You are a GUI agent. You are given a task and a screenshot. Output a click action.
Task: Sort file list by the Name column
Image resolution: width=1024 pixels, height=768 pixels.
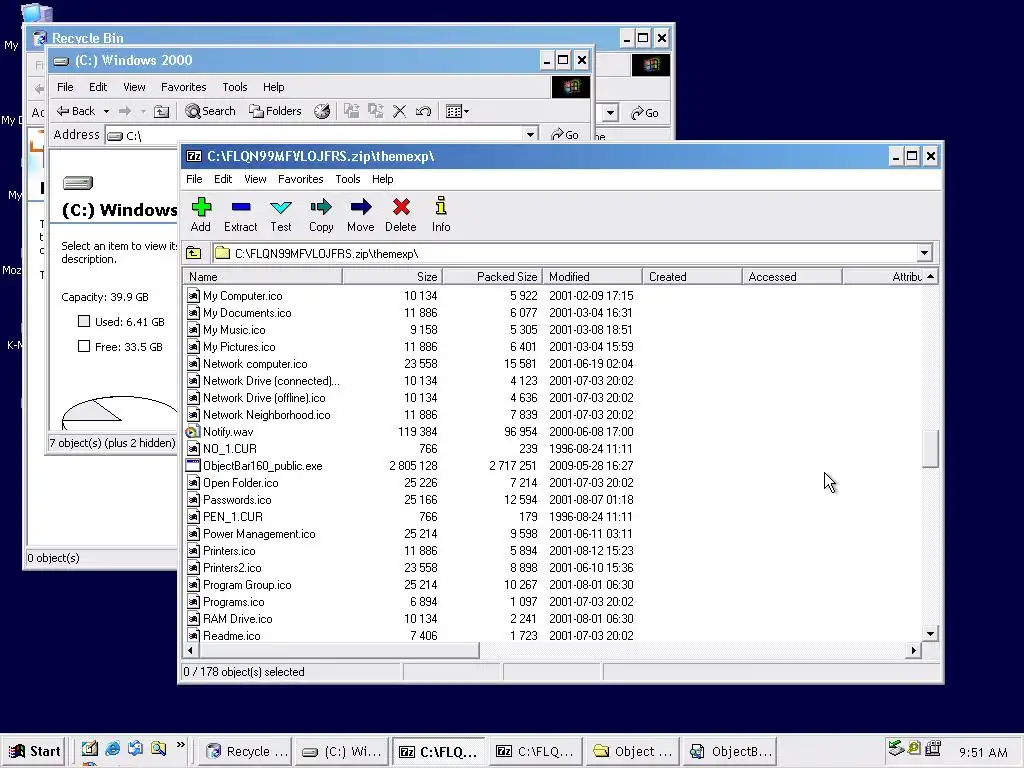[x=263, y=277]
